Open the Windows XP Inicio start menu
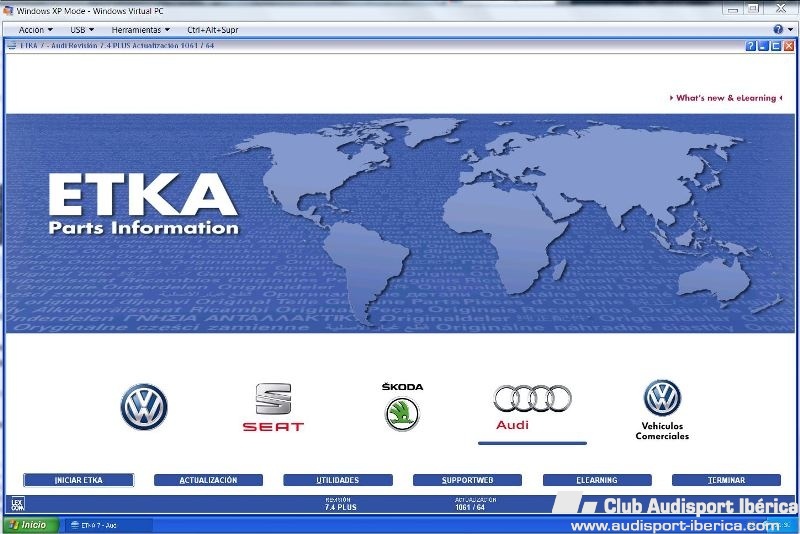This screenshot has width=800, height=534. pyautogui.click(x=28, y=525)
